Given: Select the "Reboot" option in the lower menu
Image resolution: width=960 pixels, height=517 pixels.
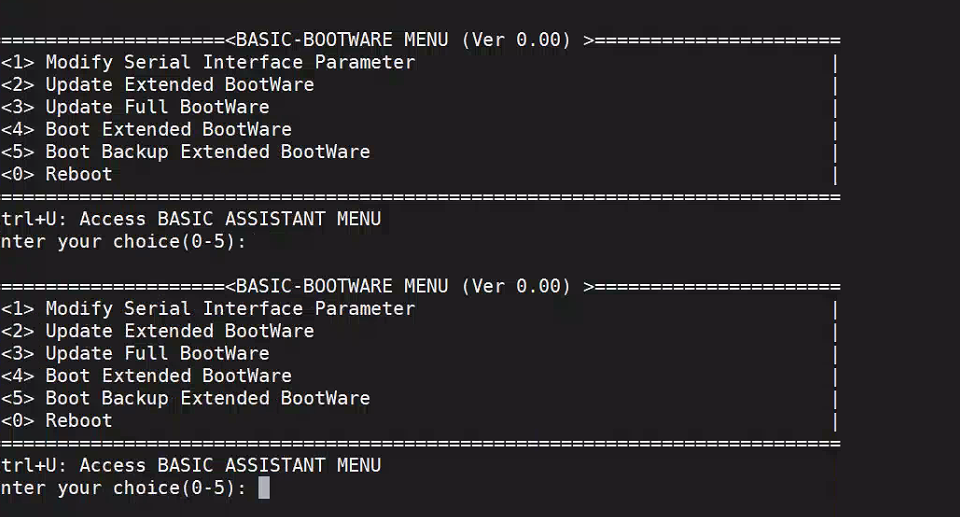Looking at the screenshot, I should click(78, 421).
